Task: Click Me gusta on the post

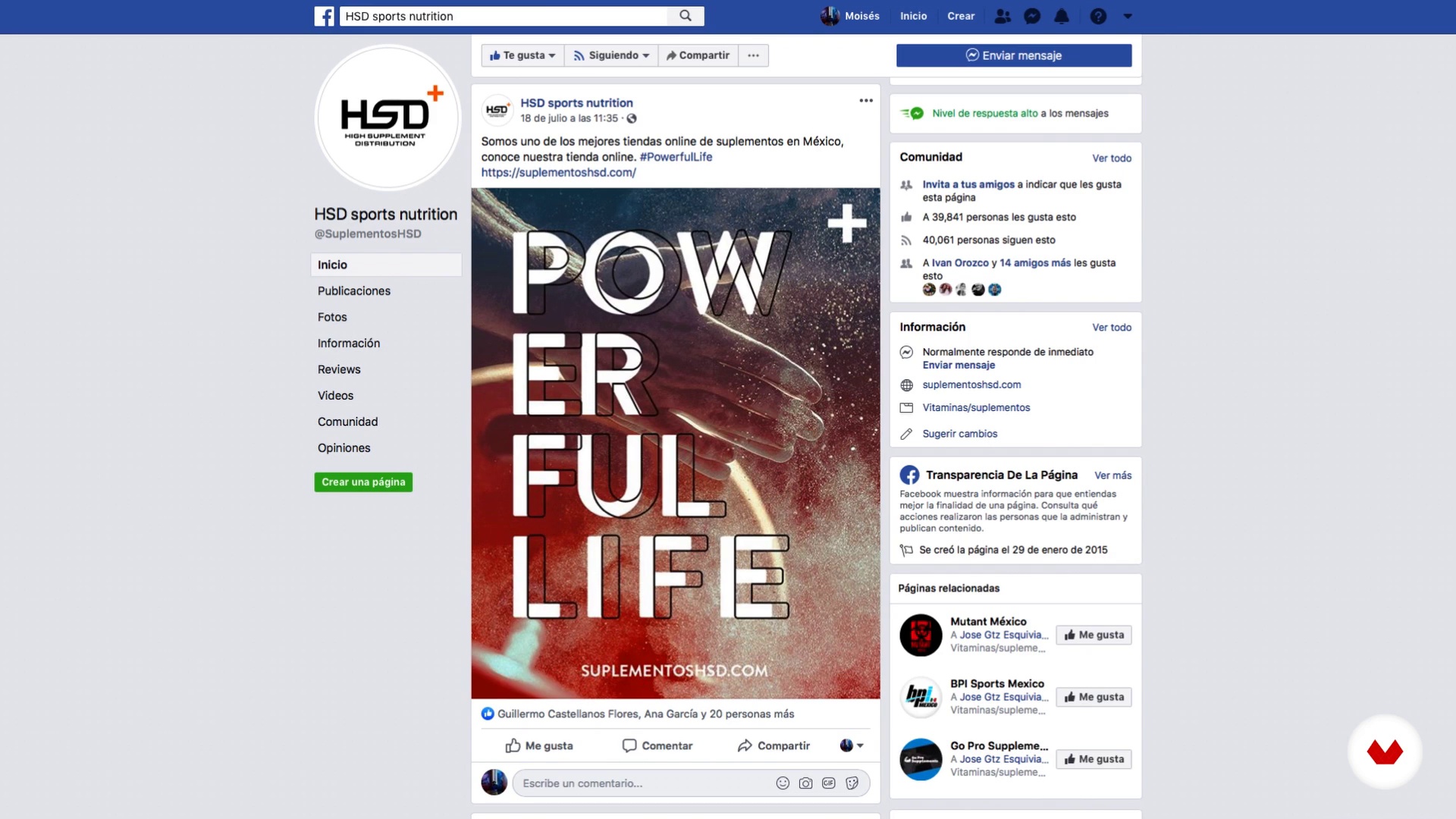Action: [x=539, y=745]
